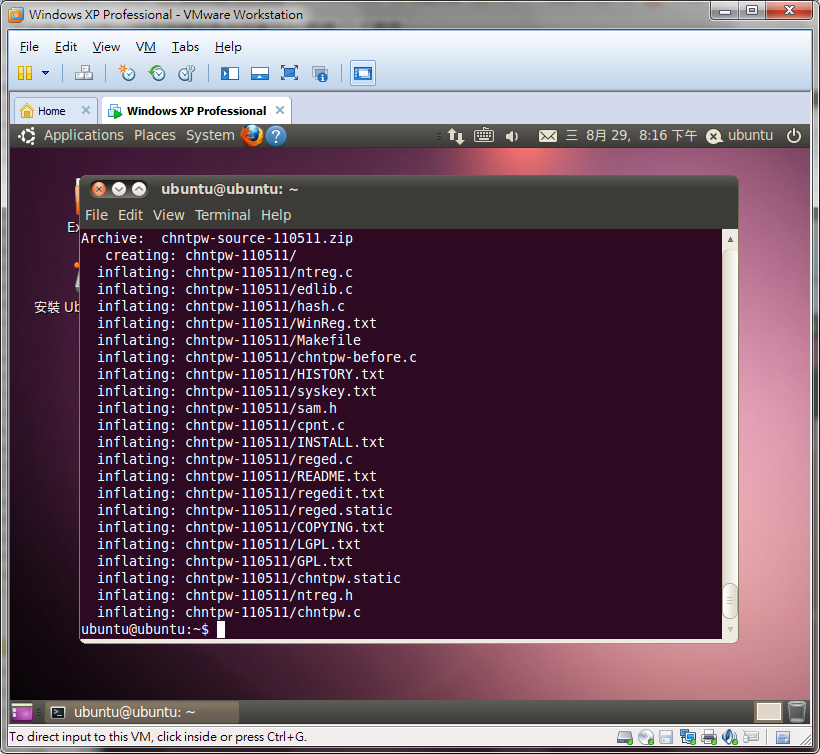
Task: Open the sound volume indicator
Action: click(x=511, y=136)
